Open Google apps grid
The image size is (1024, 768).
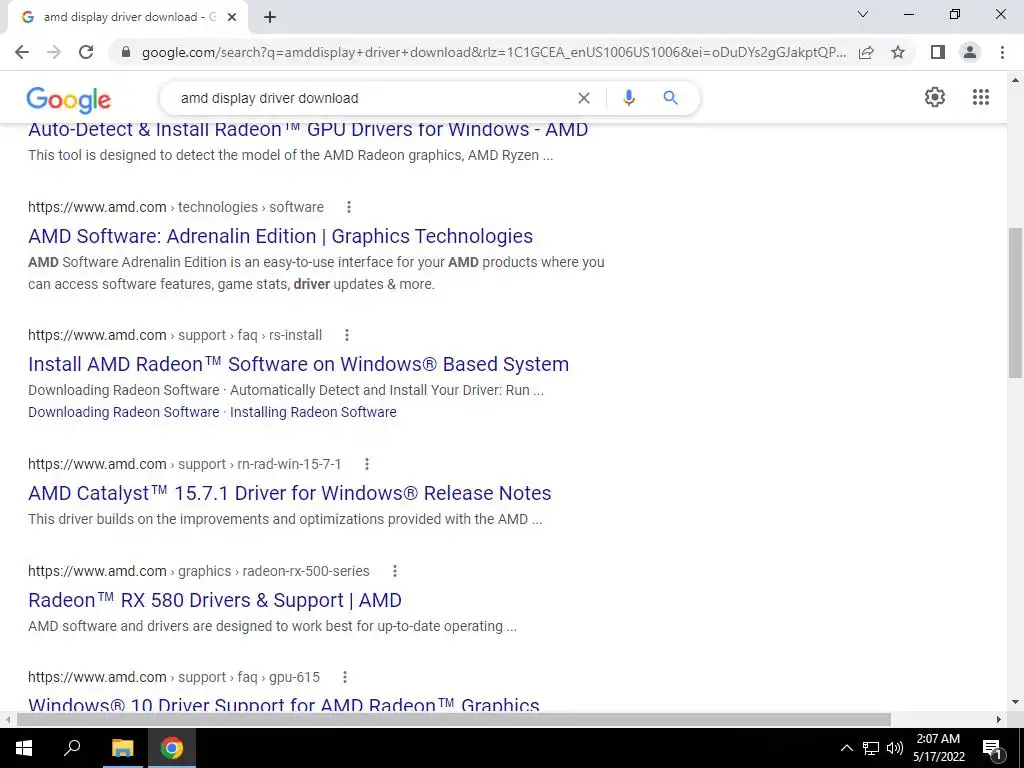click(x=981, y=97)
